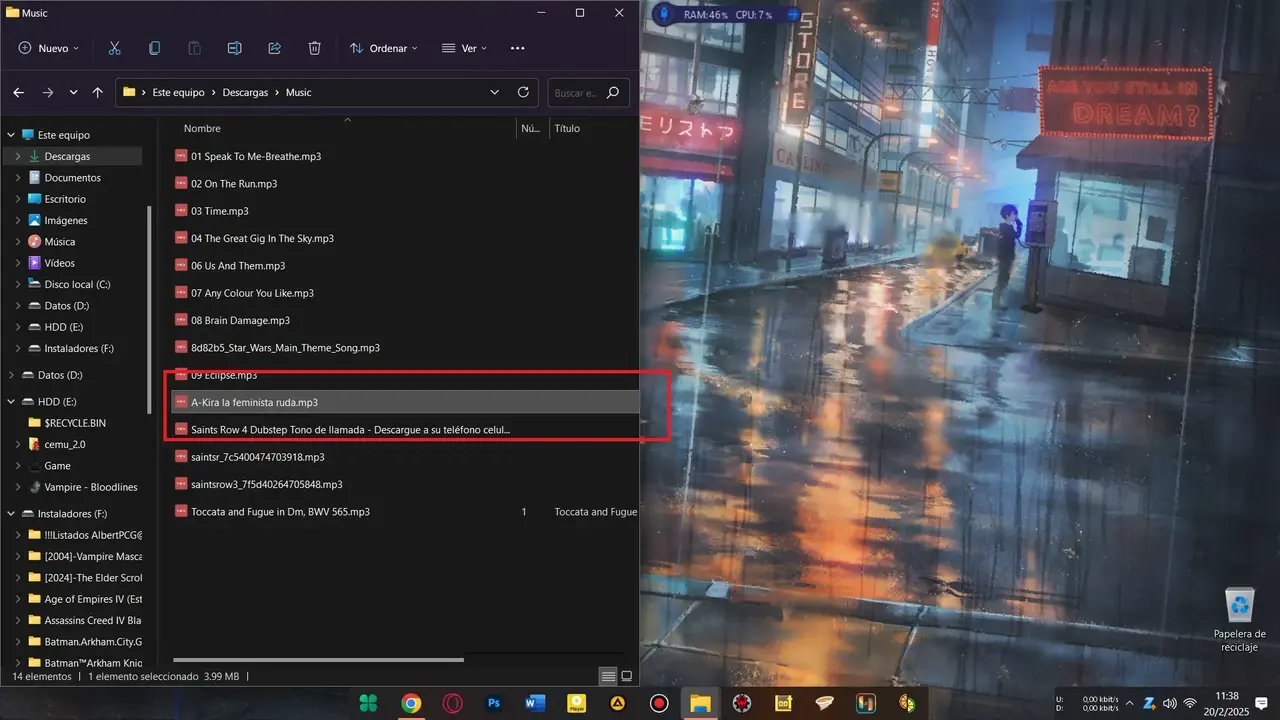Collapse the Este equipo tree node
Image resolution: width=1280 pixels, height=720 pixels.
11,135
